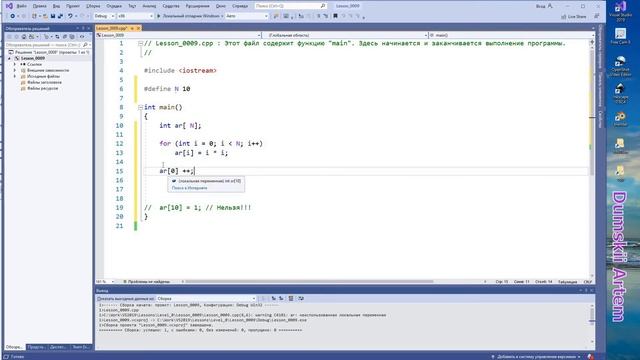The height and width of the screenshot is (360, 640).
Task: Click the add to source control button
Action: pyautogui.click(x=536, y=357)
